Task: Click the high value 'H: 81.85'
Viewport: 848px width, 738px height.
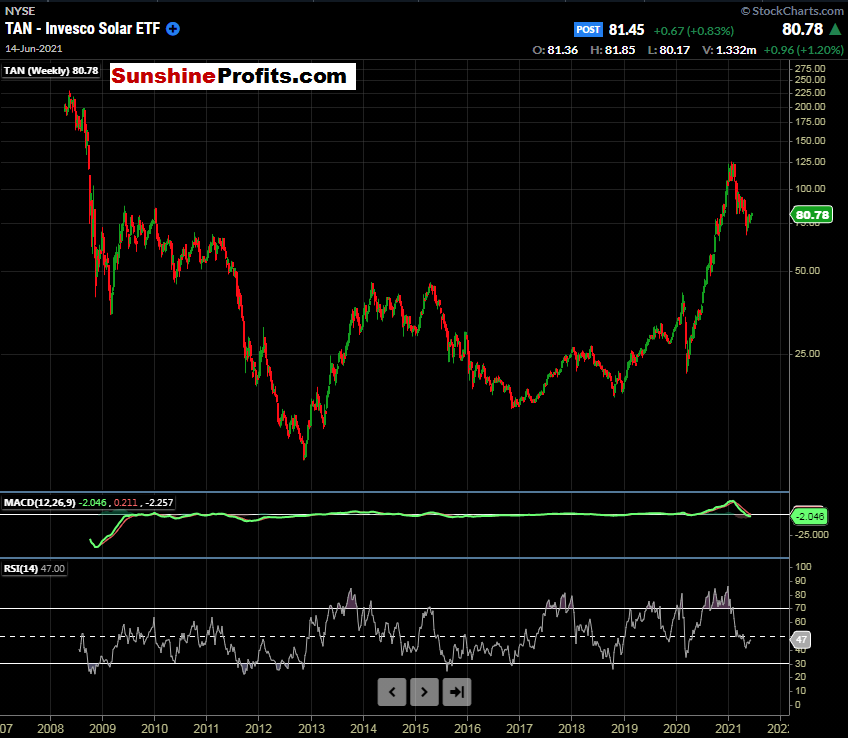Action: pyautogui.click(x=613, y=50)
